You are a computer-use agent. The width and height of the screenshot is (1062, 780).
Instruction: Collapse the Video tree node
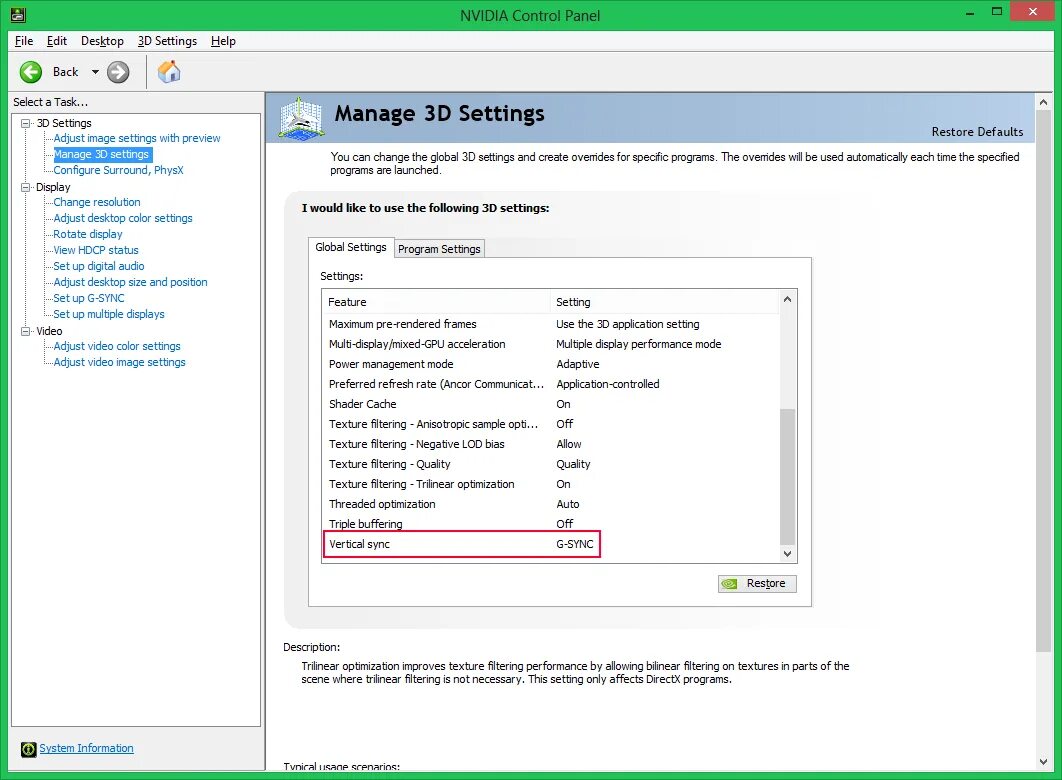tap(26, 331)
